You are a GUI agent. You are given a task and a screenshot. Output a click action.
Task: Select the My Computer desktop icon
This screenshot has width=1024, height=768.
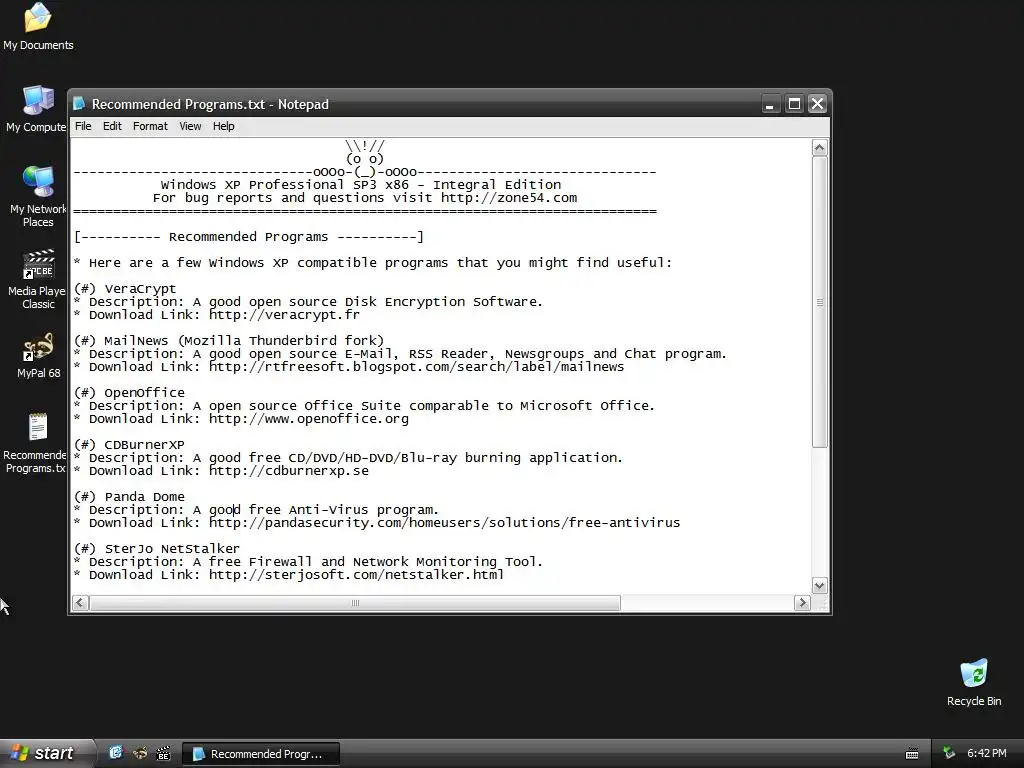click(37, 110)
